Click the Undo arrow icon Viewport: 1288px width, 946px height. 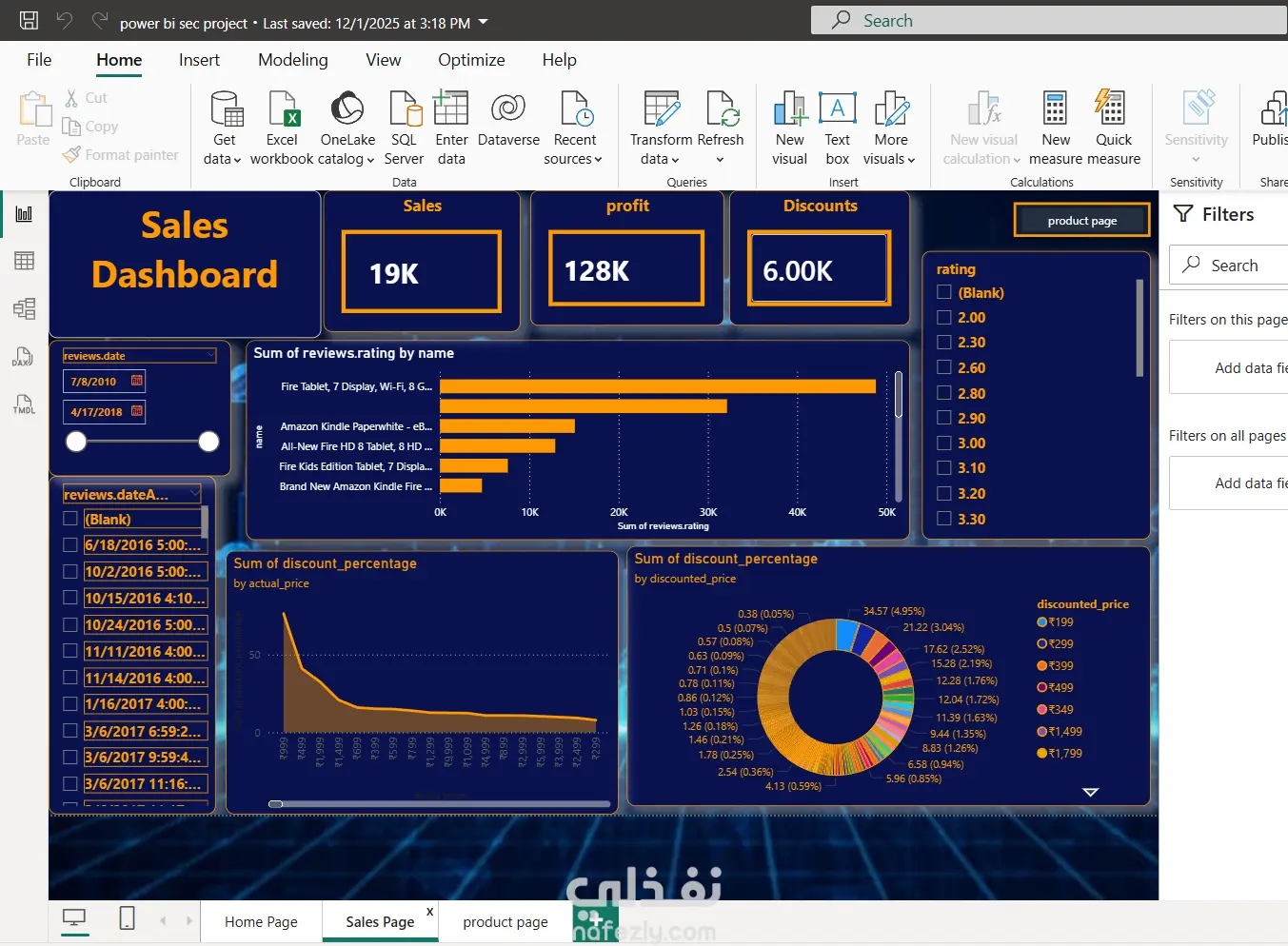(65, 20)
